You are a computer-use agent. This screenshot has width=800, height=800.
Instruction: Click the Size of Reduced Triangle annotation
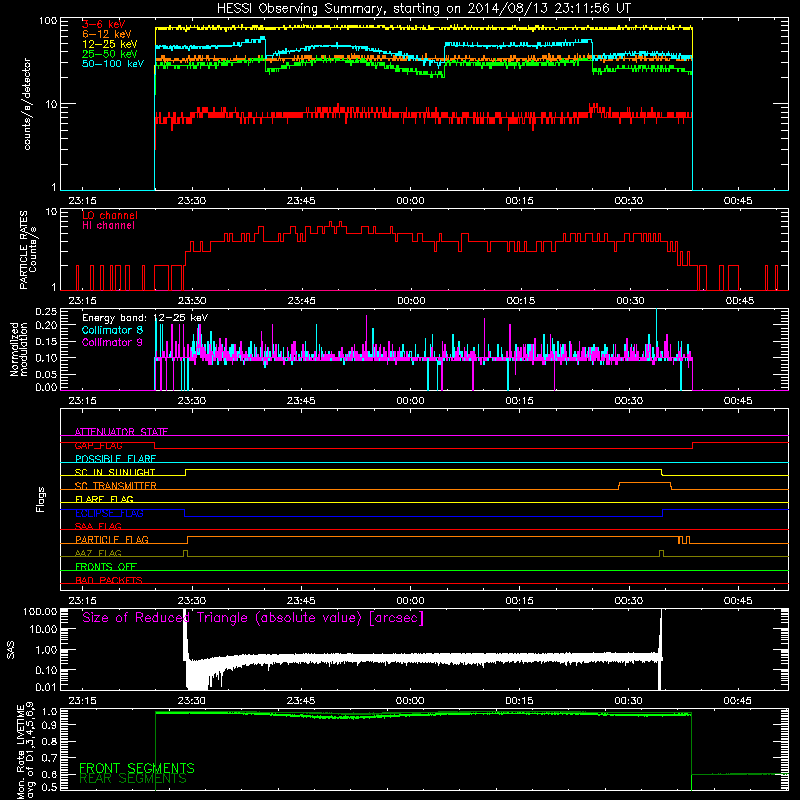click(x=253, y=618)
